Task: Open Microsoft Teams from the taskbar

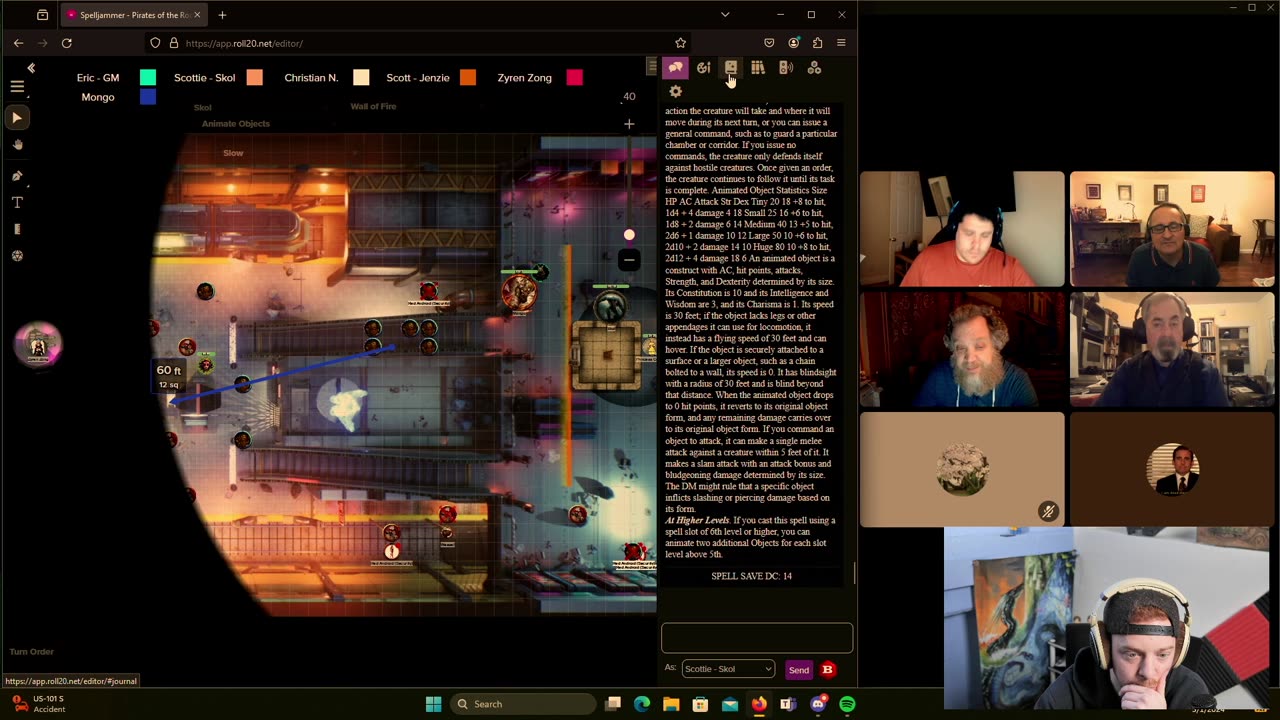Action: pyautogui.click(x=788, y=704)
